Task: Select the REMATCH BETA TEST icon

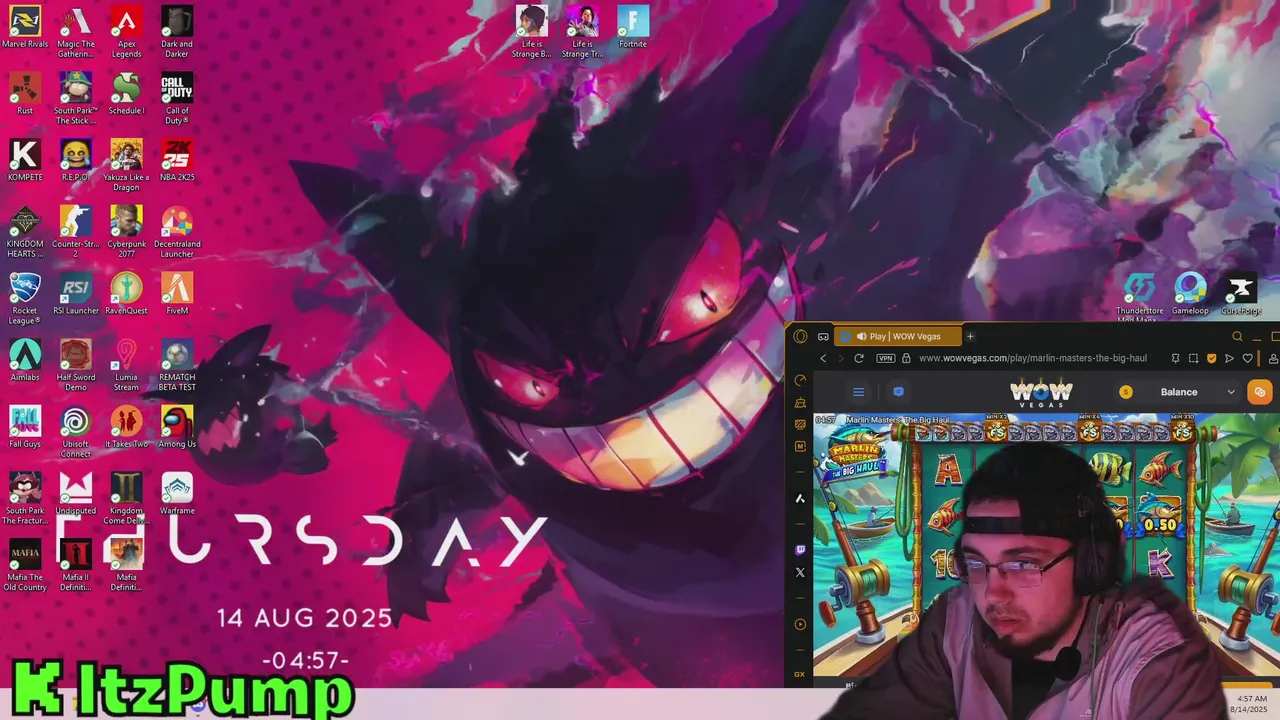Action: 177,365
